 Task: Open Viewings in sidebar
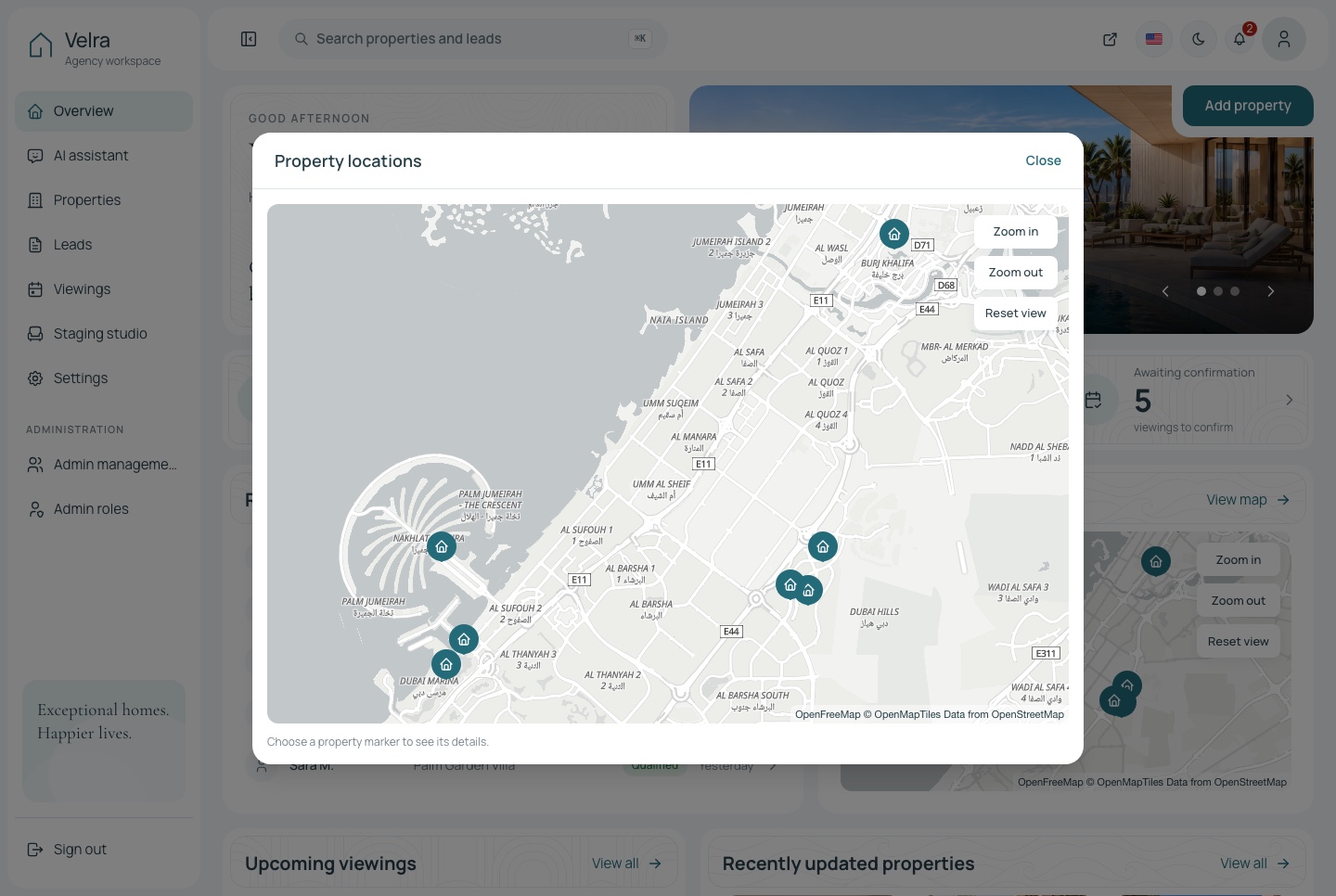tap(104, 289)
